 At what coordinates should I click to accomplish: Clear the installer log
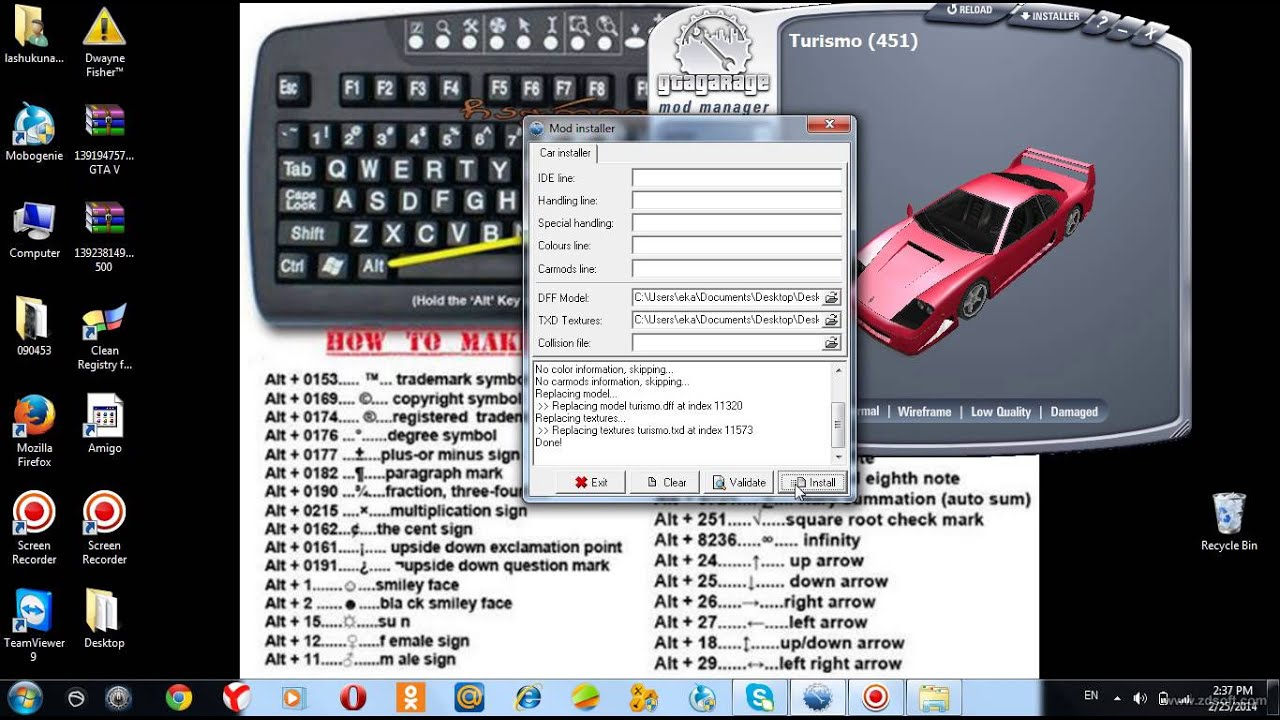point(665,482)
